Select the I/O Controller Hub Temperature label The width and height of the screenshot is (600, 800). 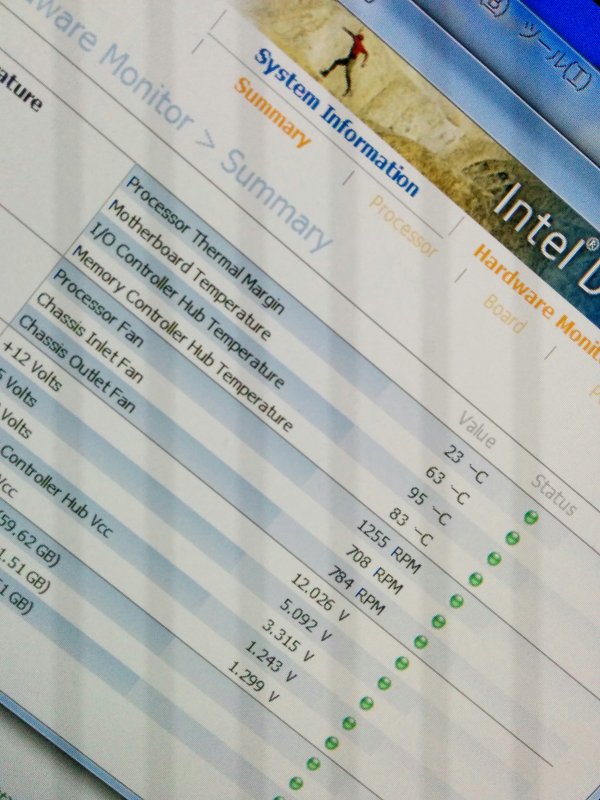click(x=187, y=306)
